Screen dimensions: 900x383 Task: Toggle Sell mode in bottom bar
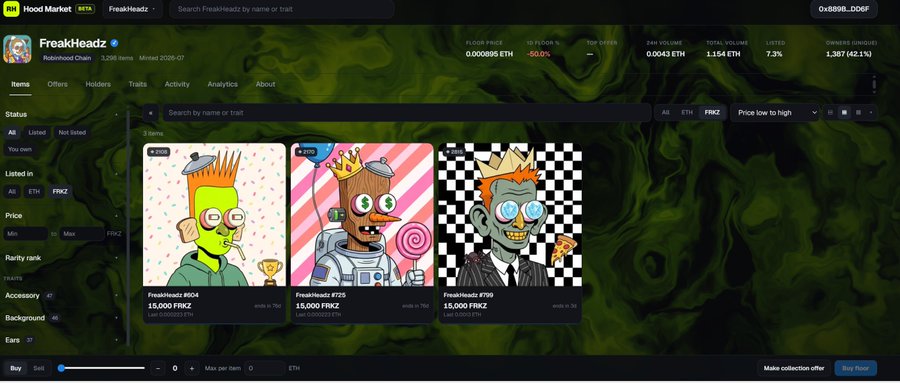click(x=38, y=368)
